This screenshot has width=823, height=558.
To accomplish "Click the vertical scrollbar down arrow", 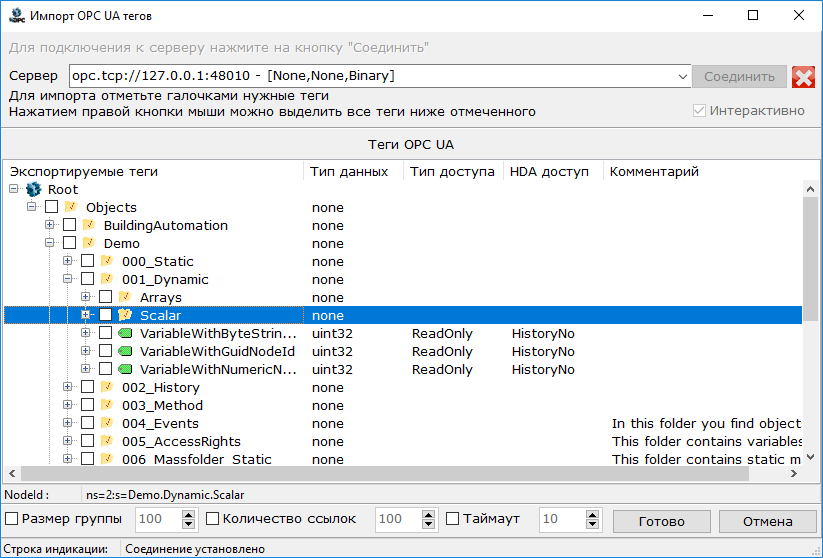I will [x=810, y=457].
